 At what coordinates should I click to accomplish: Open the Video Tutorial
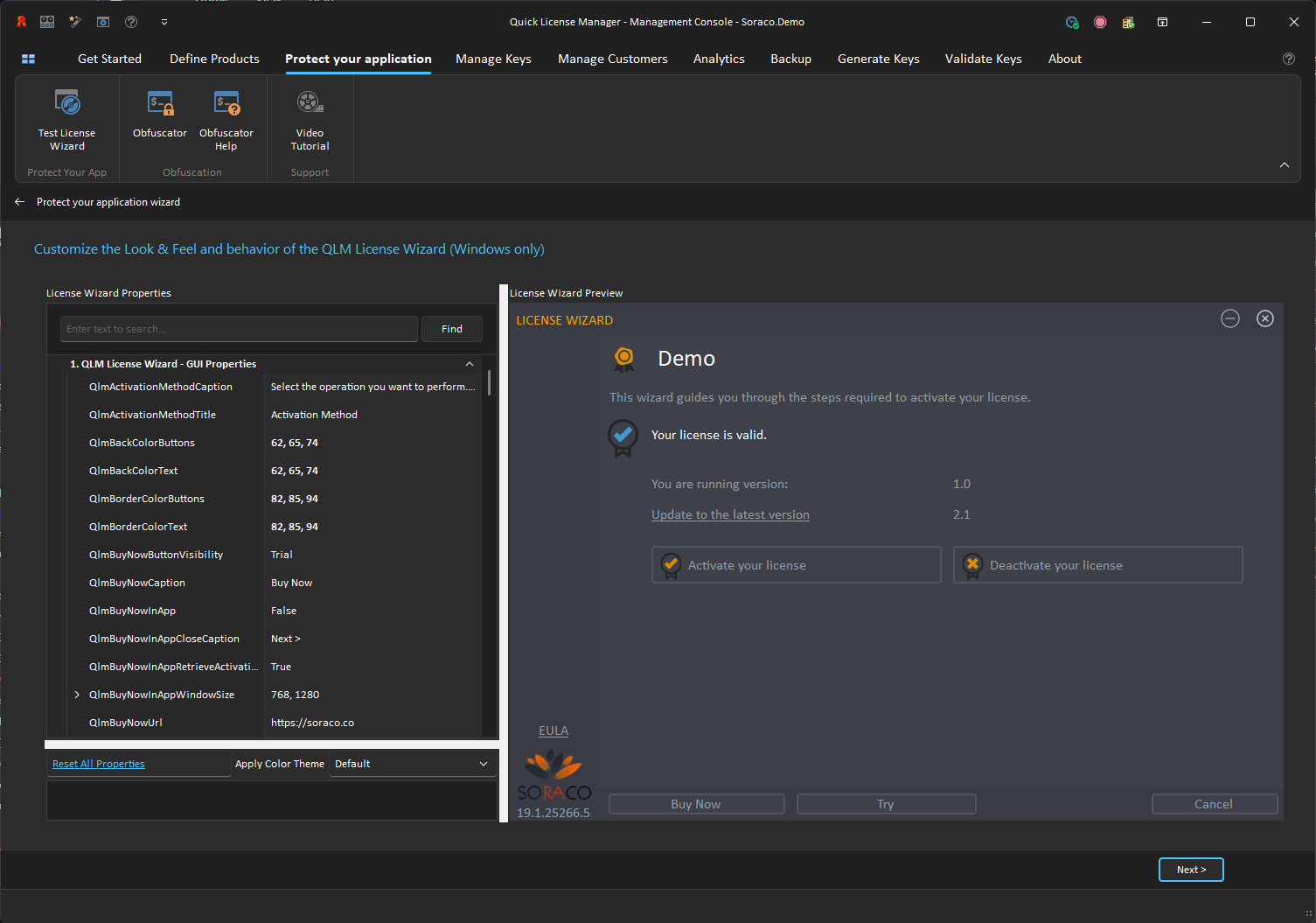tap(310, 120)
